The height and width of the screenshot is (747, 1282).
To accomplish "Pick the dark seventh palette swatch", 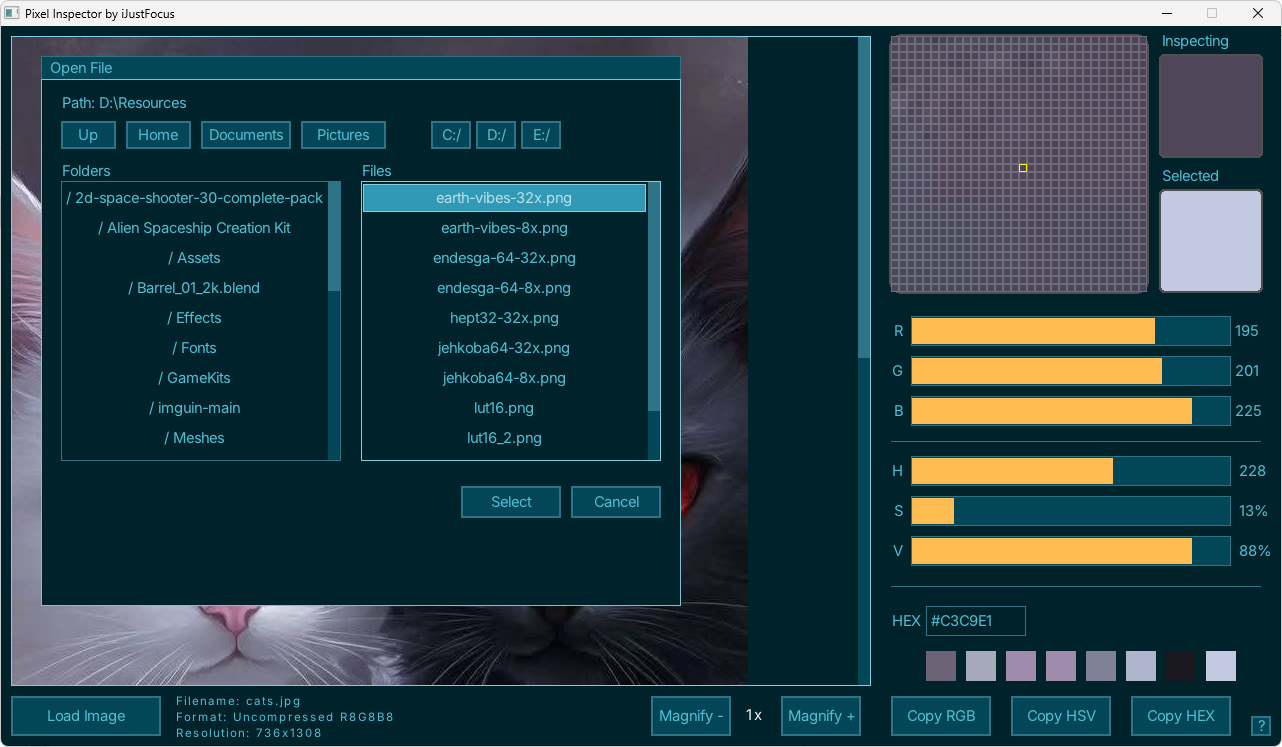I will 1181,666.
